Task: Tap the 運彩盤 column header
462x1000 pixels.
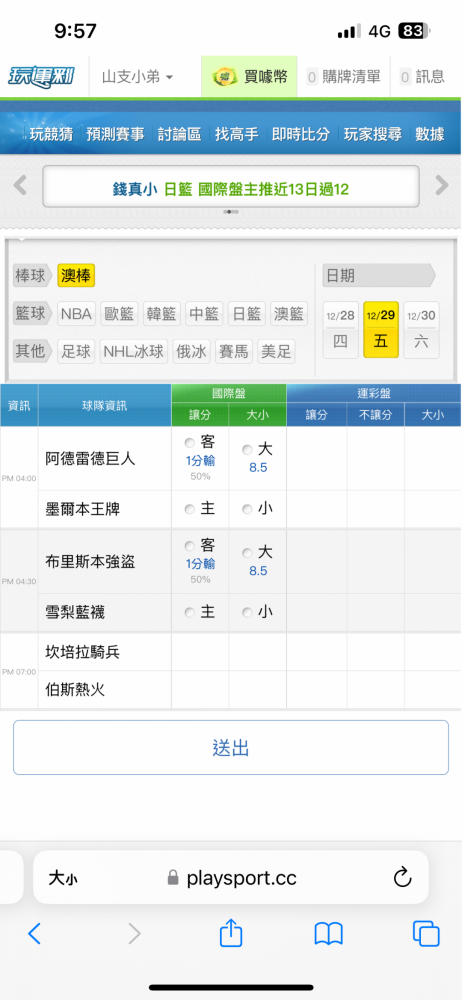Action: [374, 393]
